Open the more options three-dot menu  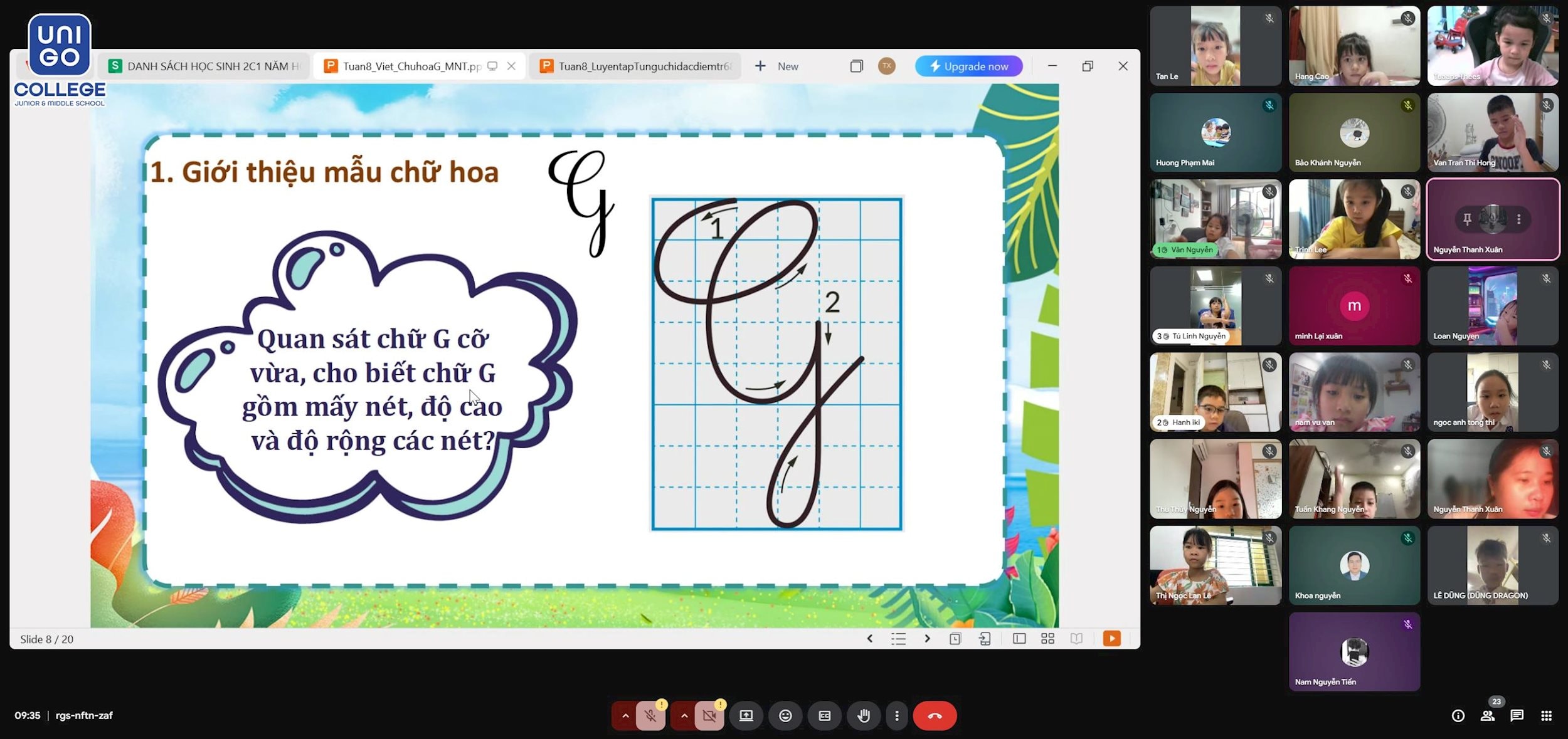coord(897,716)
